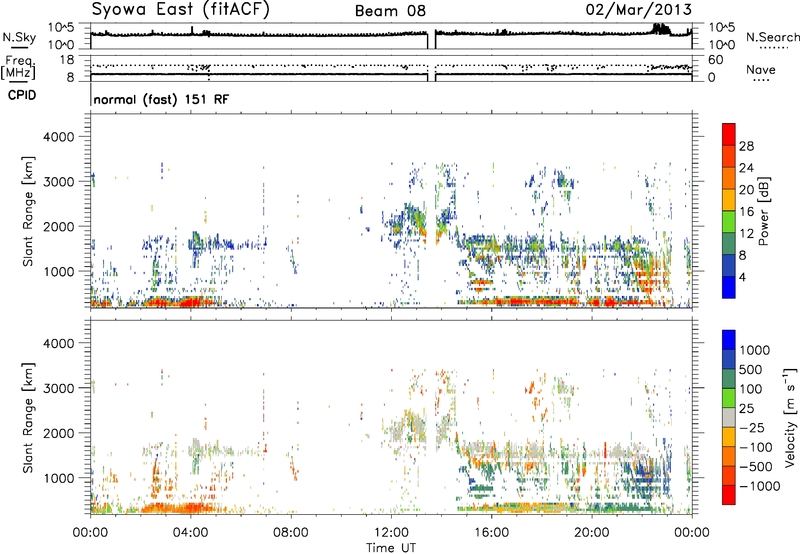The height and width of the screenshot is (554, 800).
Task: Click the "500" label on Velocity colorbar
Action: pyautogui.click(x=750, y=369)
